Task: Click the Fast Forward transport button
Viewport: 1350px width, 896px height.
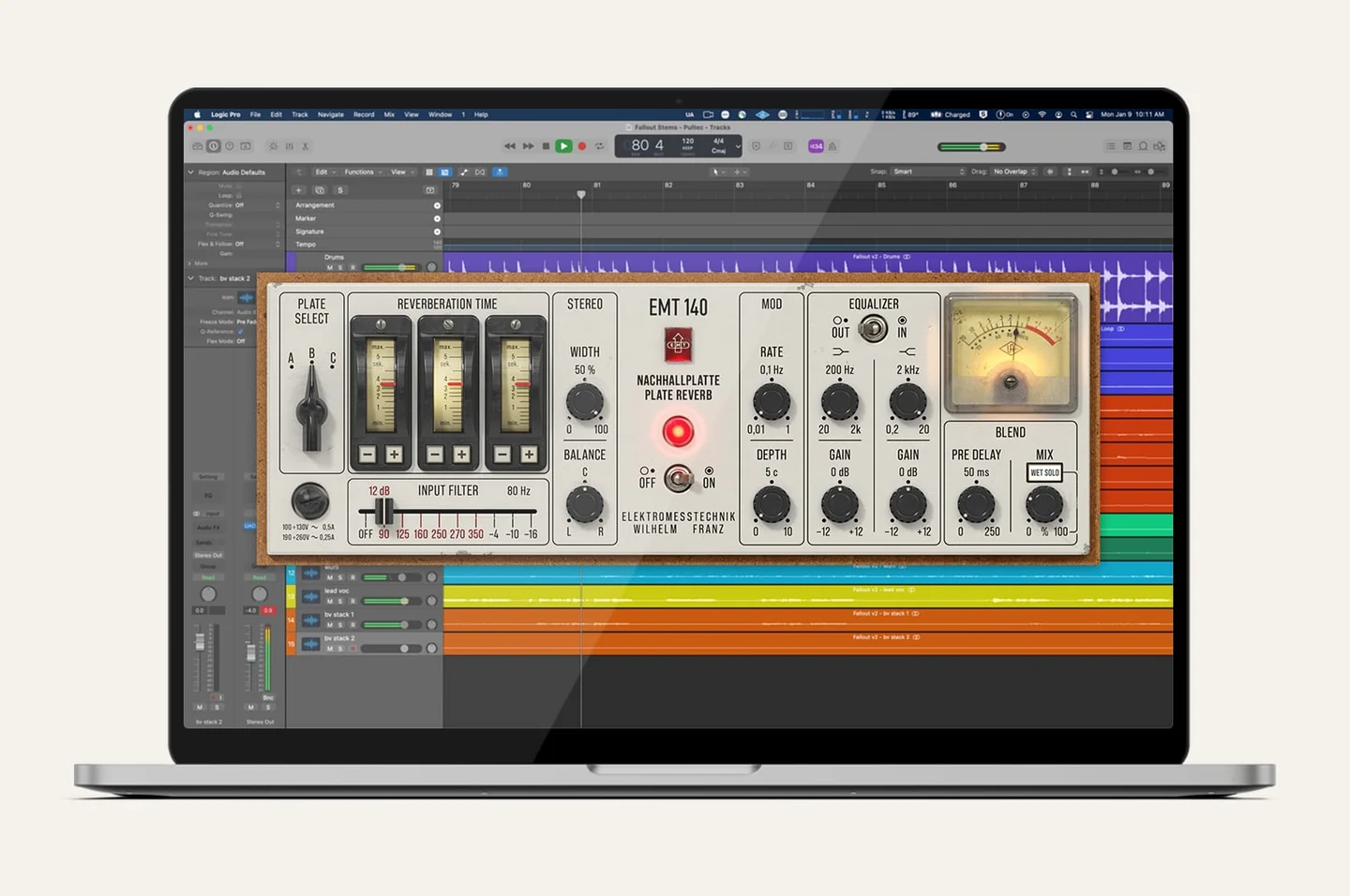Action: pos(528,146)
